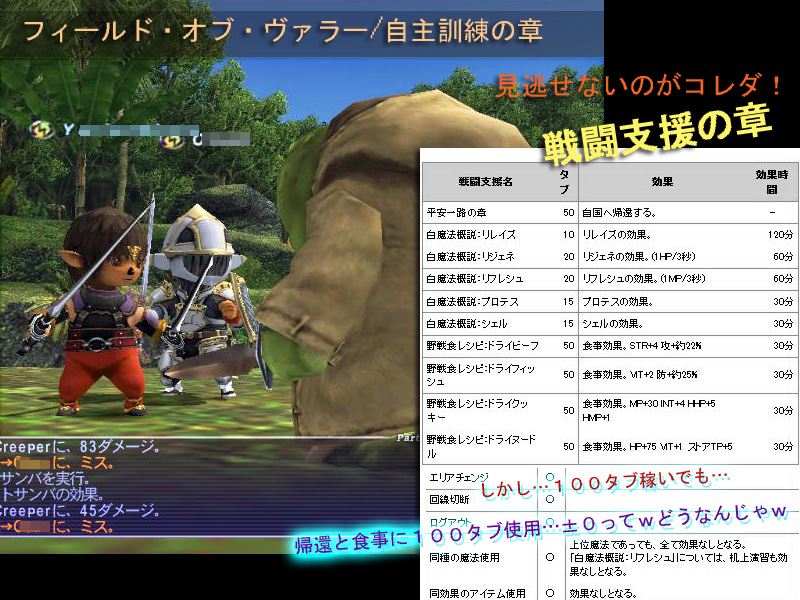Click the tab cost 20 in the リジェネ row
The width and height of the screenshot is (800, 600).
point(568,257)
